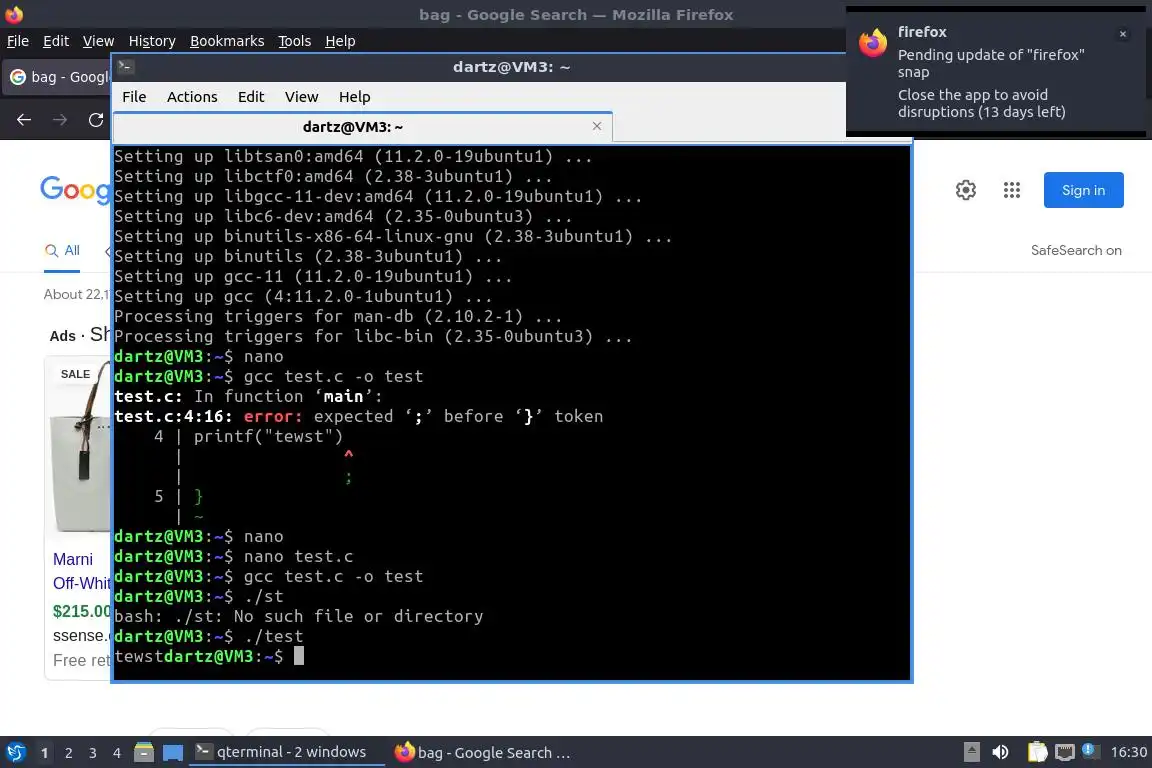
Task: Close the dartz@VM3 terminal tab
Action: click(x=597, y=126)
